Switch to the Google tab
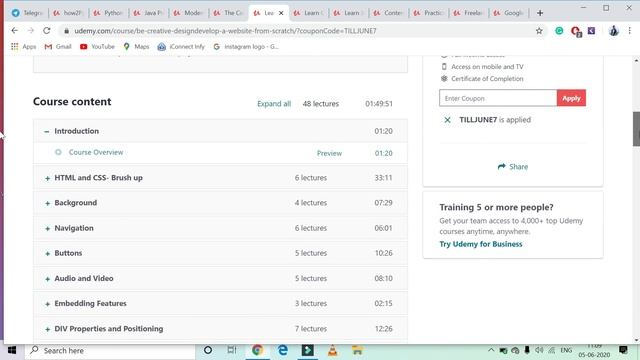640x360 pixels. coord(509,13)
